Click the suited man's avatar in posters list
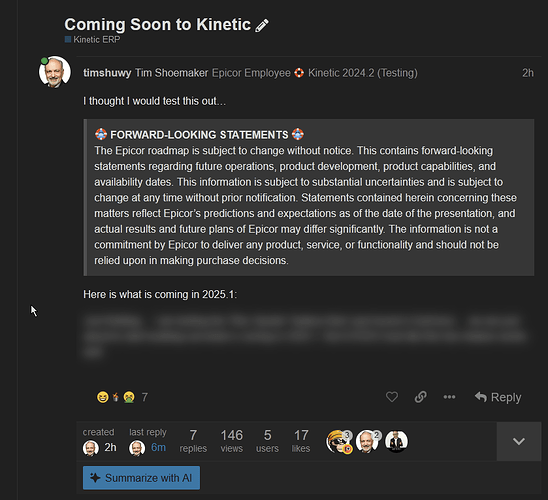 (x=396, y=441)
